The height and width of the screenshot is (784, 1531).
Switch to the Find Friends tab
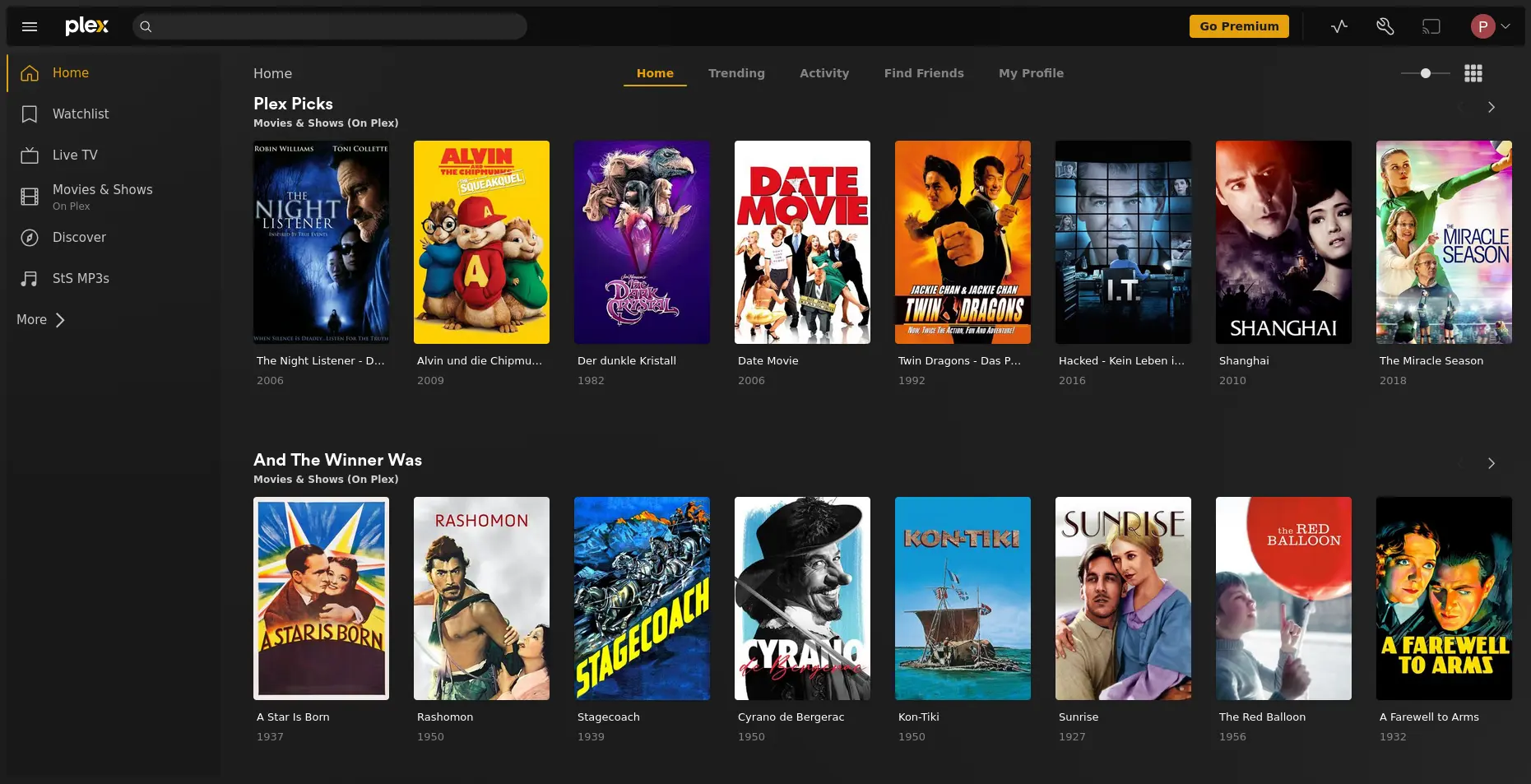pyautogui.click(x=923, y=73)
